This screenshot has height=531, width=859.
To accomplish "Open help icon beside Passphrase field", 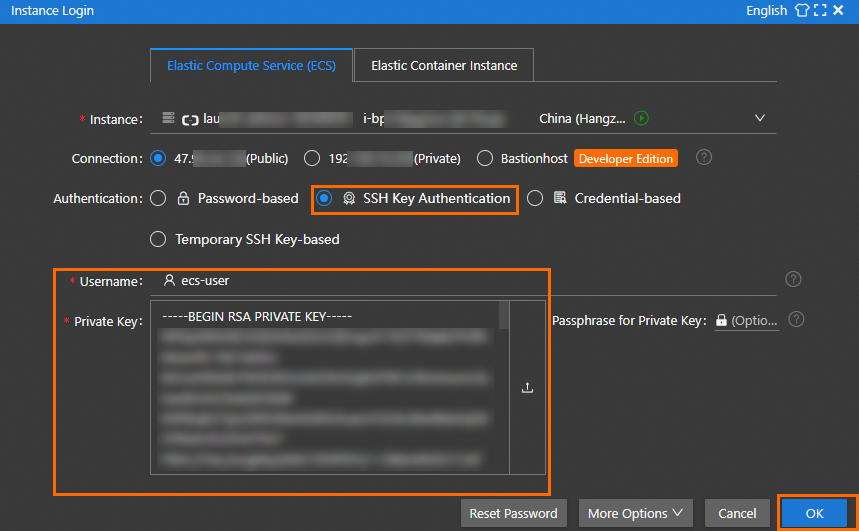I will tap(796, 319).
